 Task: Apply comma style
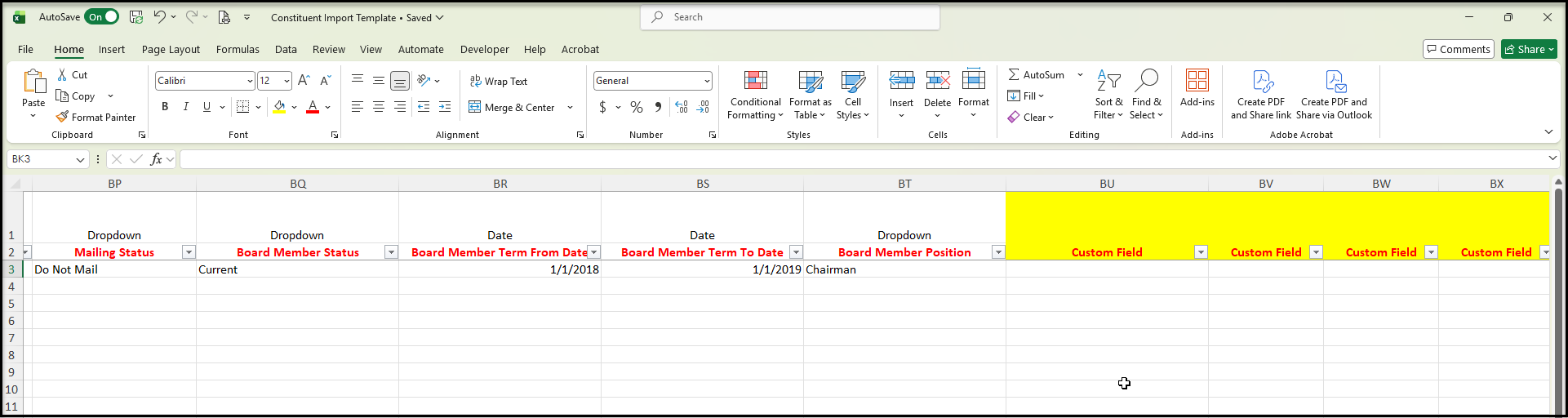tap(658, 107)
